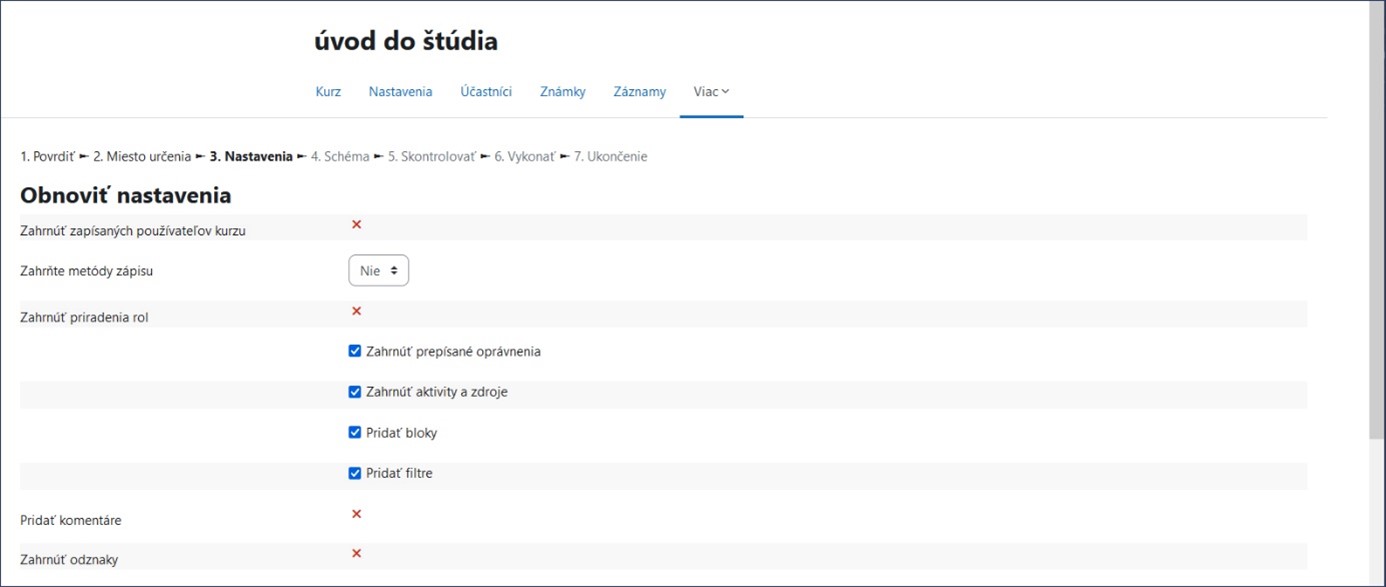This screenshot has width=1386, height=587.
Task: Disable the Pridať bloky checkbox
Action: point(354,433)
